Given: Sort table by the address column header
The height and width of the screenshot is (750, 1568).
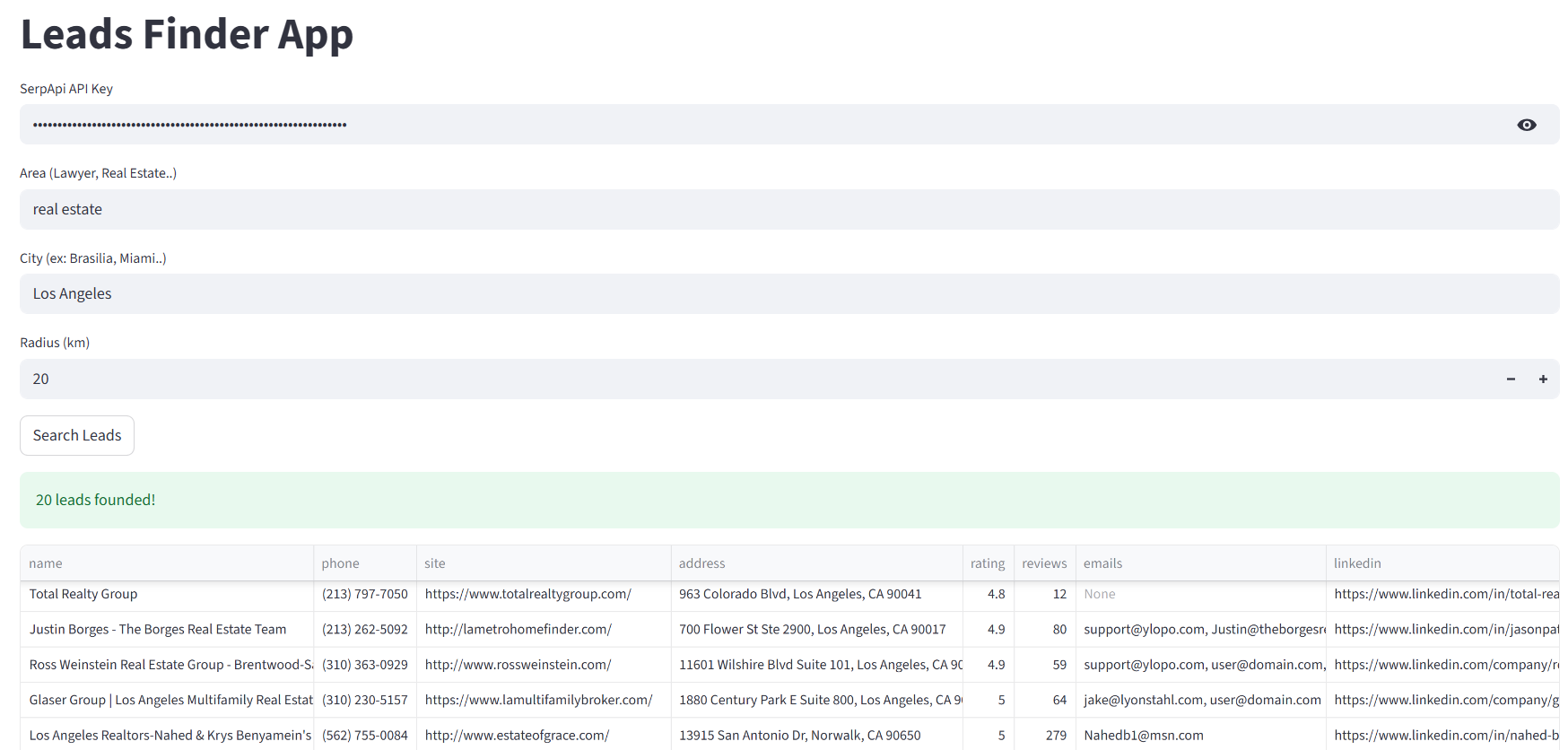Looking at the screenshot, I should click(816, 563).
